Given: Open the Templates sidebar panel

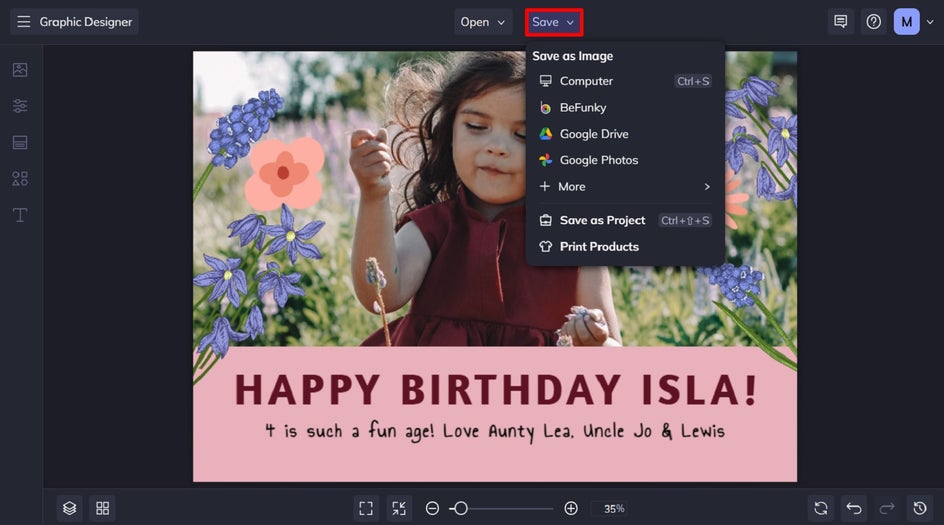Looking at the screenshot, I should pos(20,142).
